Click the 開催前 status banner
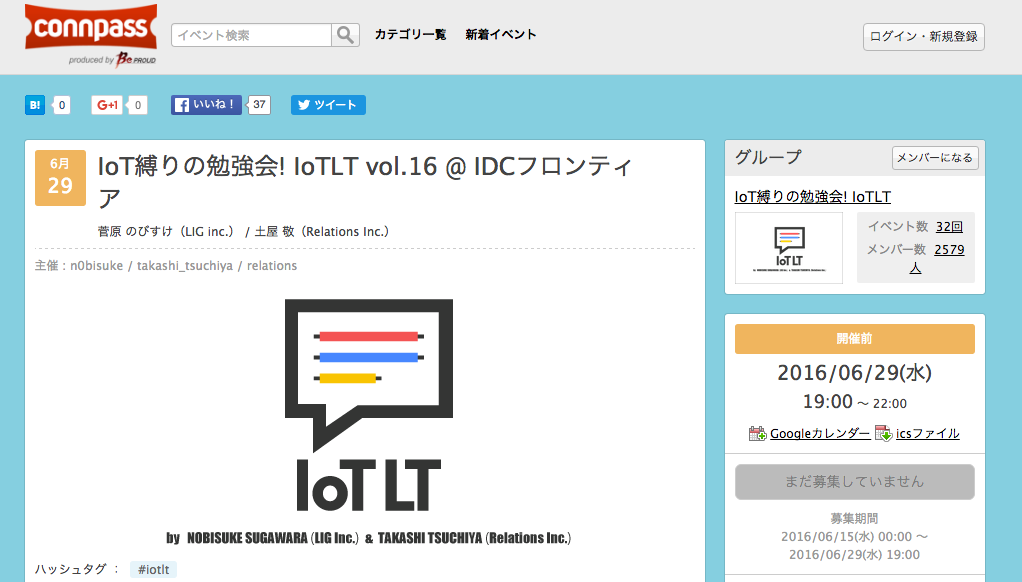 [854, 339]
